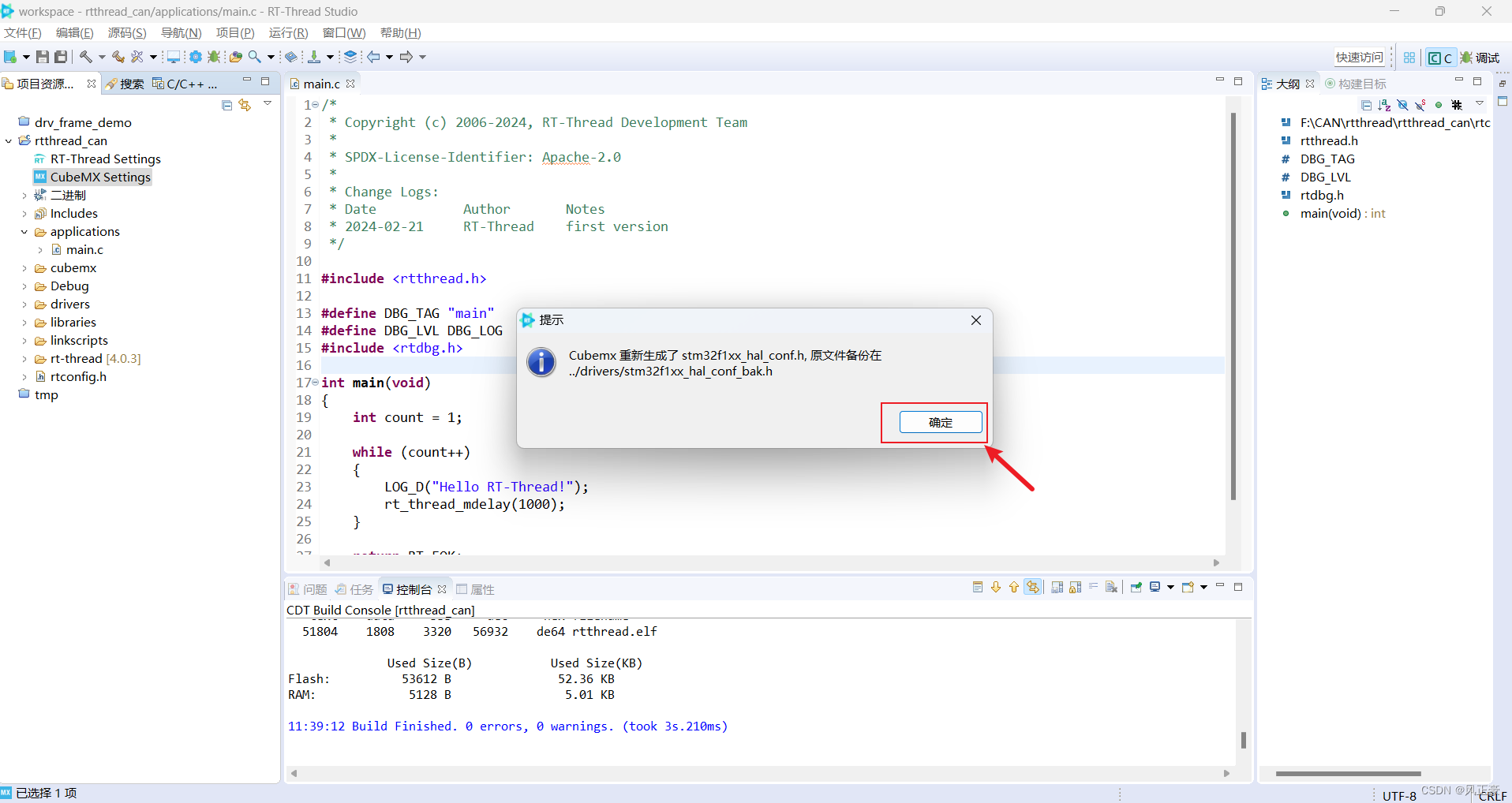Confirm the dialog with the 确定 button

tap(941, 422)
